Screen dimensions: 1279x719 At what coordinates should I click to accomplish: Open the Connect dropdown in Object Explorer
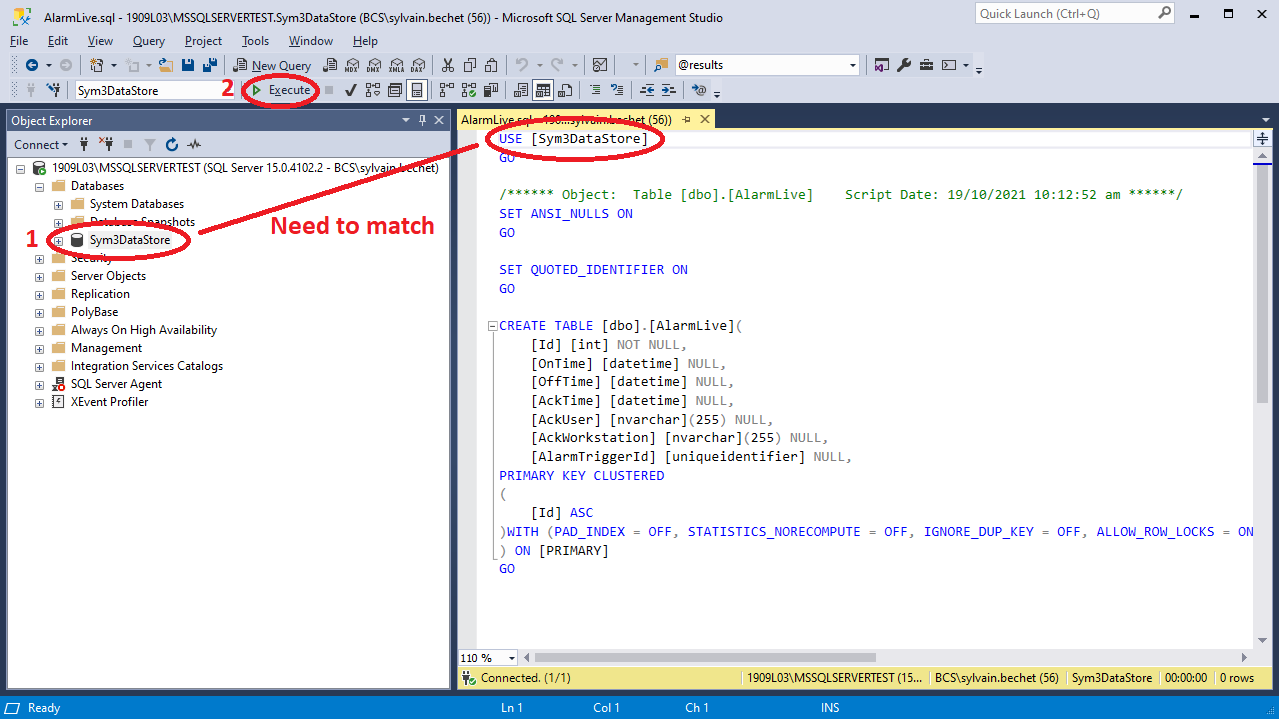point(40,144)
